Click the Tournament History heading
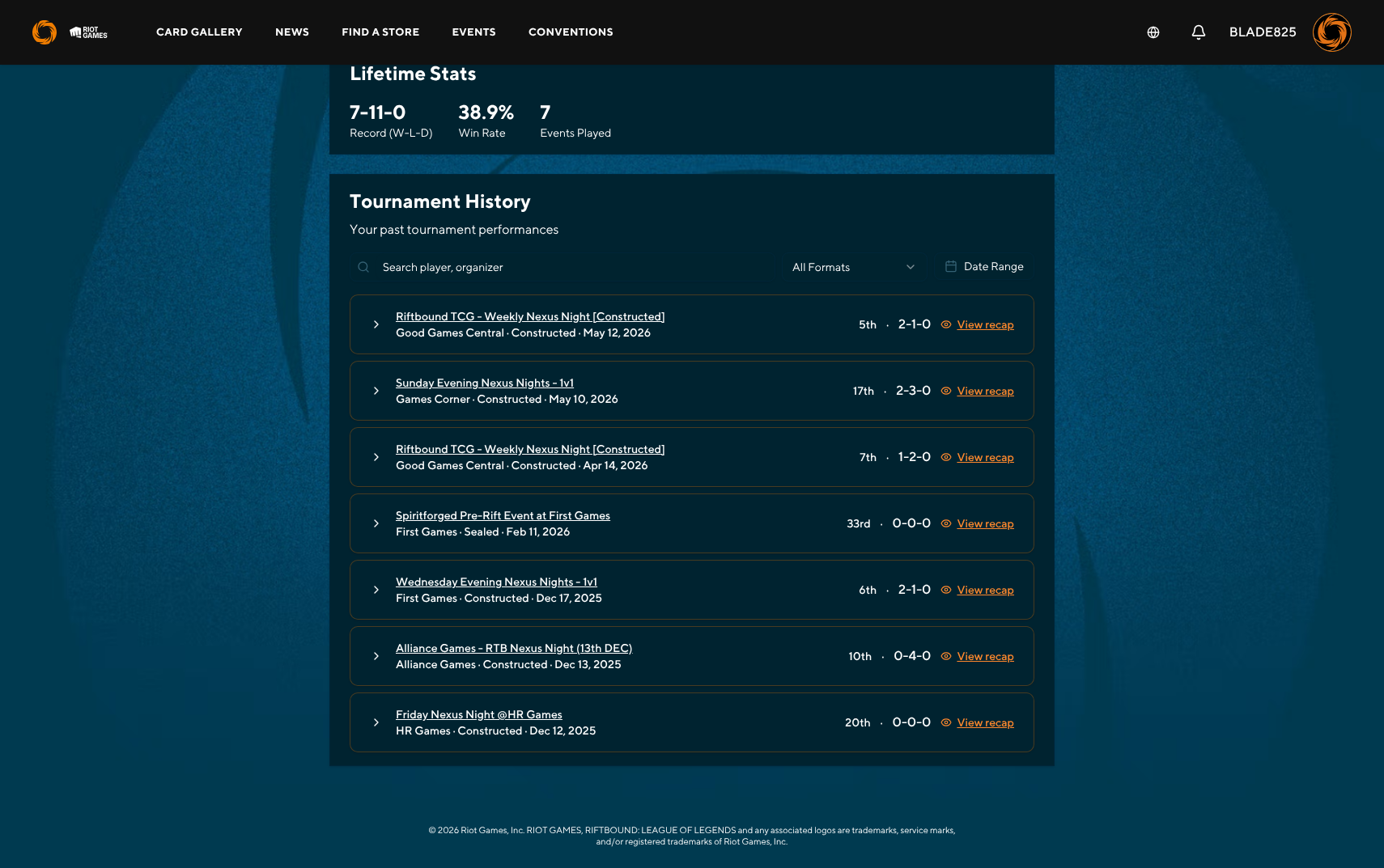 click(x=440, y=201)
